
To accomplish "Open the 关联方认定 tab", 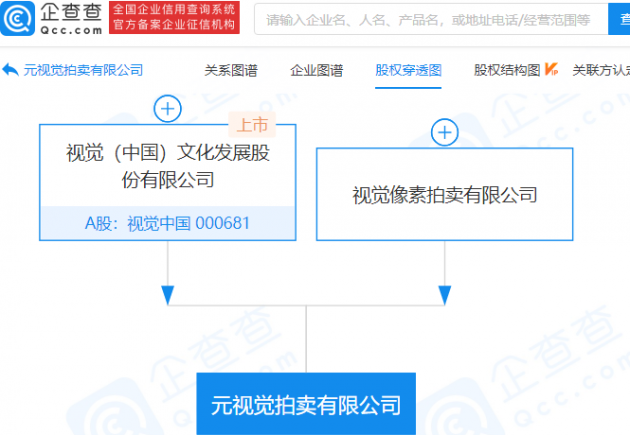I will click(x=601, y=71).
